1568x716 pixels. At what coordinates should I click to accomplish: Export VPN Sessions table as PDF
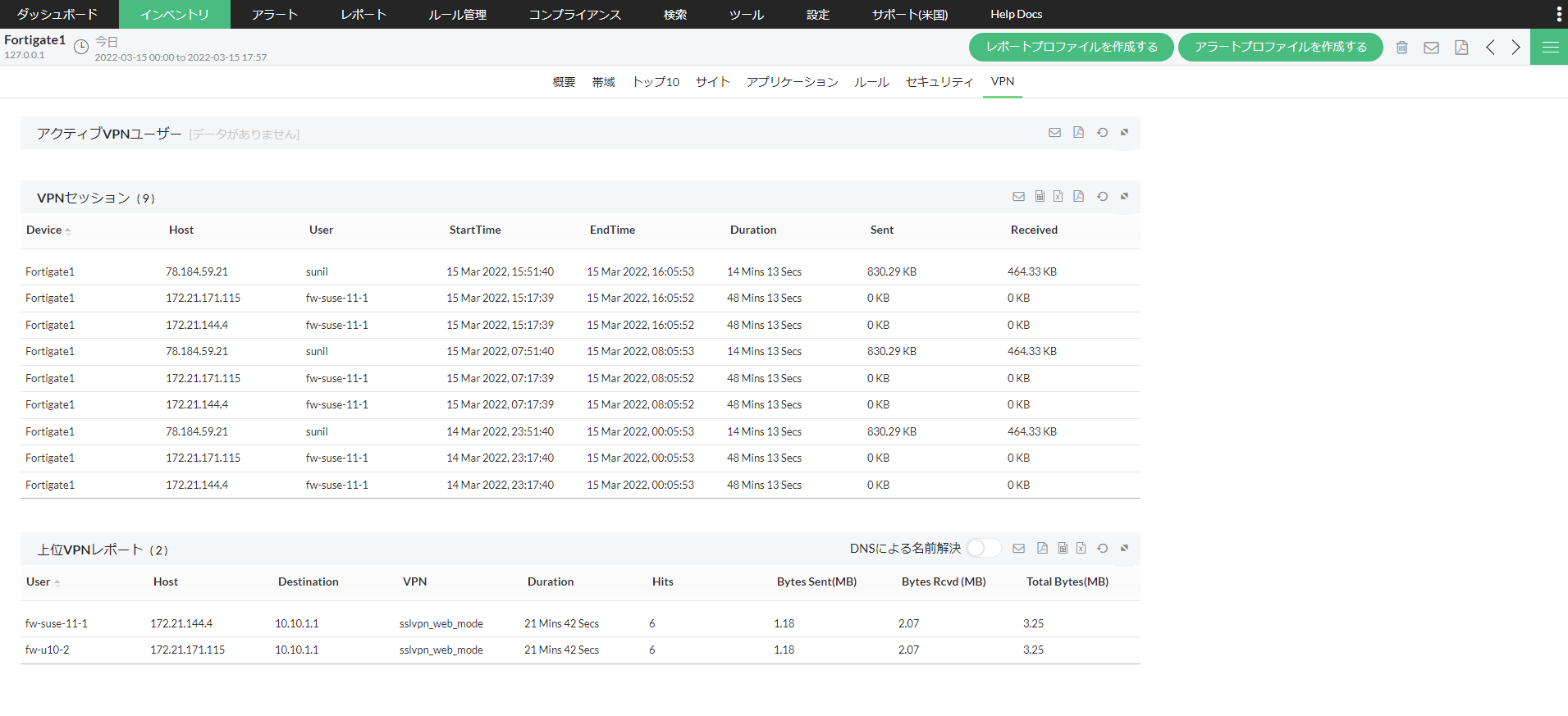(1078, 197)
